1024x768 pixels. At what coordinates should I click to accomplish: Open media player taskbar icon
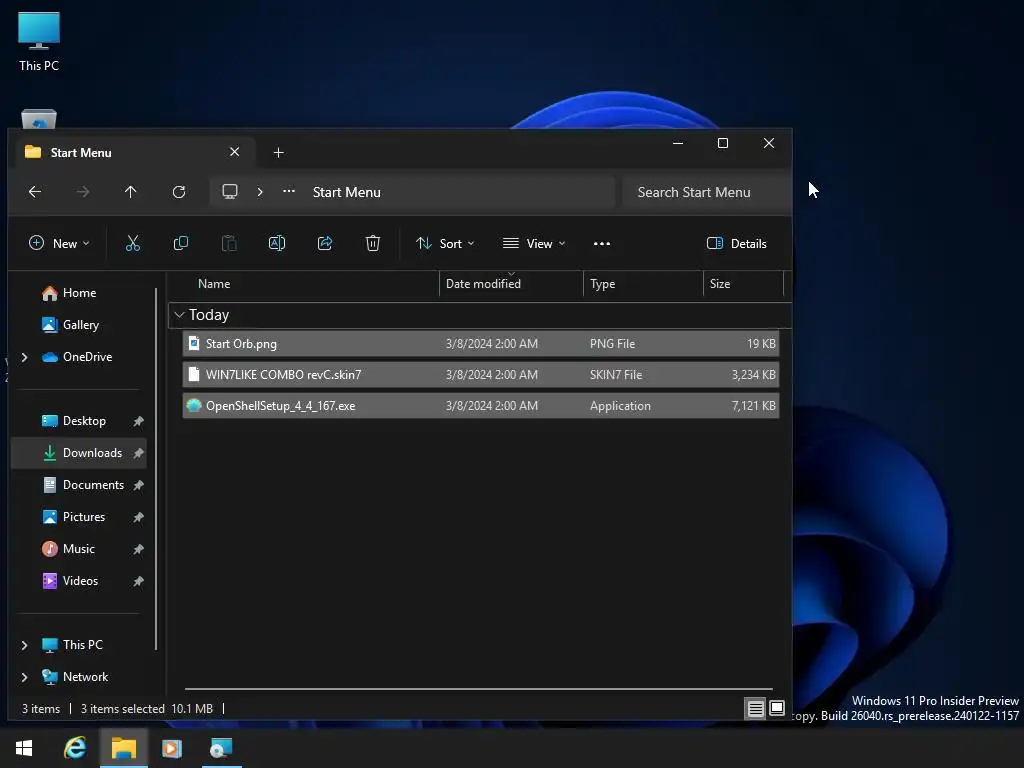pyautogui.click(x=172, y=748)
